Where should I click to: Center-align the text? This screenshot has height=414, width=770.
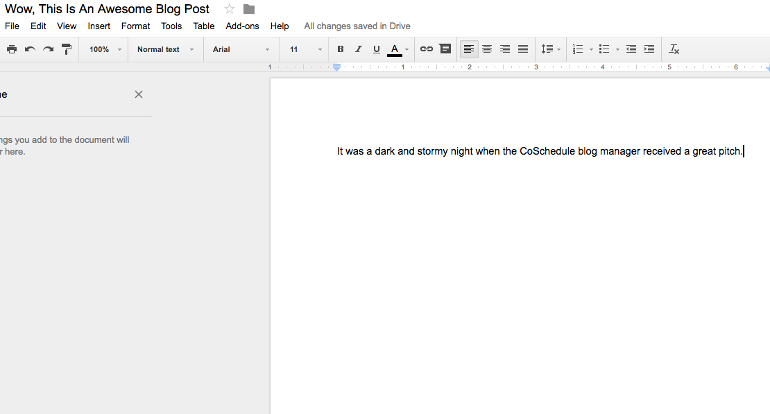click(x=487, y=49)
